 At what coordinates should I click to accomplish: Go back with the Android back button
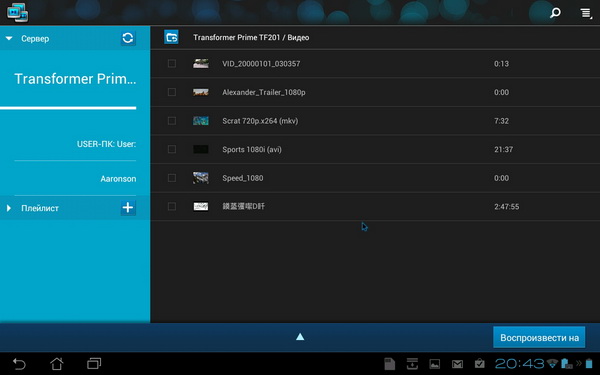(19, 364)
